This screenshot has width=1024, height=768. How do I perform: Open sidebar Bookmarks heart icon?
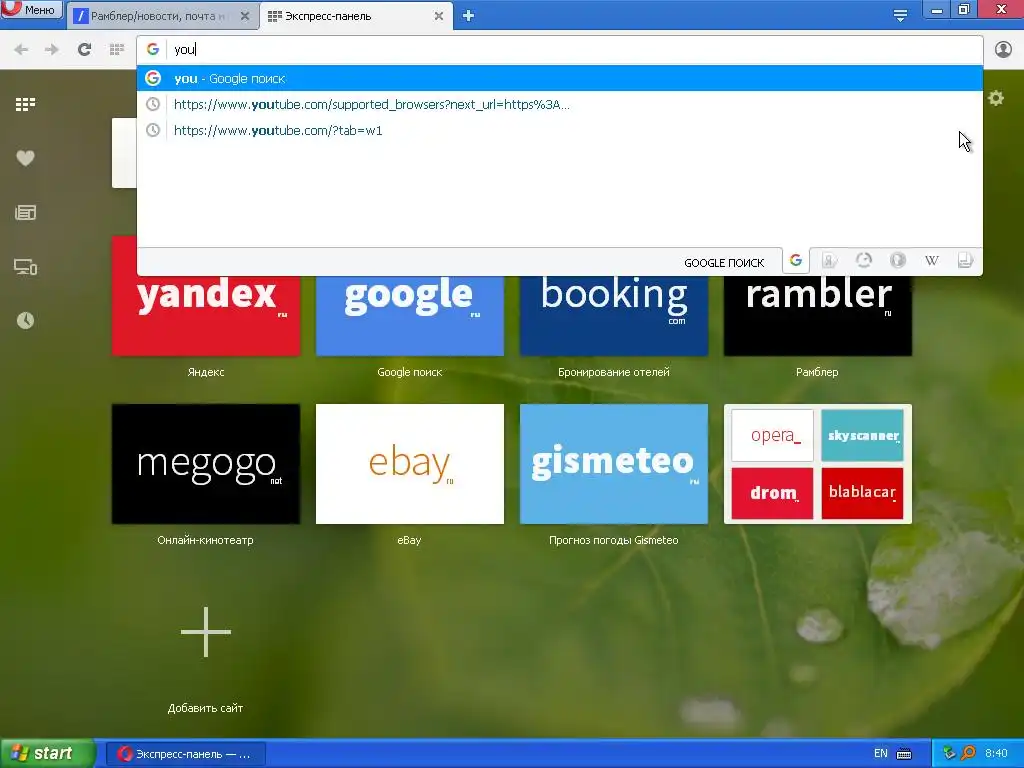(x=25, y=158)
